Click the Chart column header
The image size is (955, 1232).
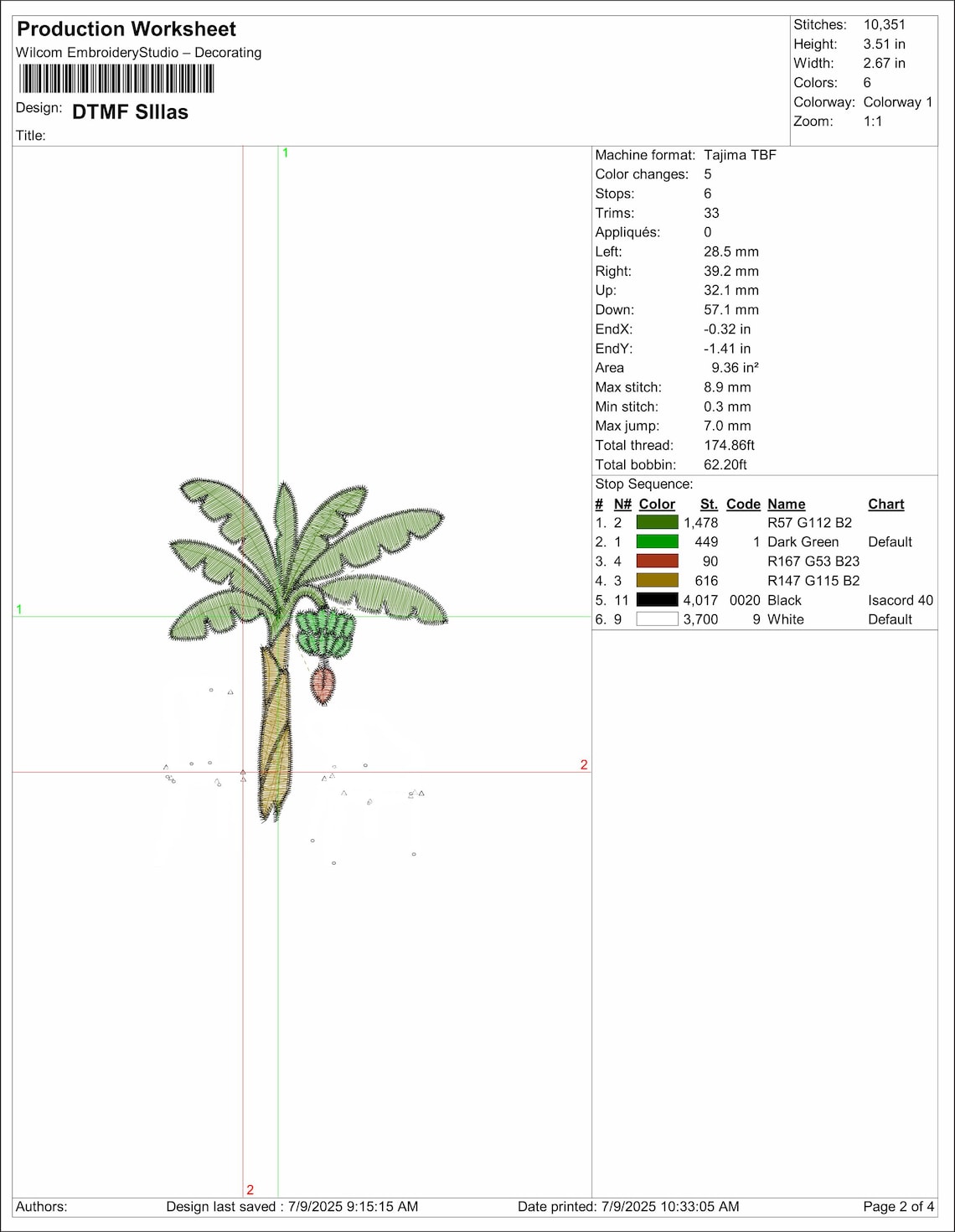tap(885, 504)
